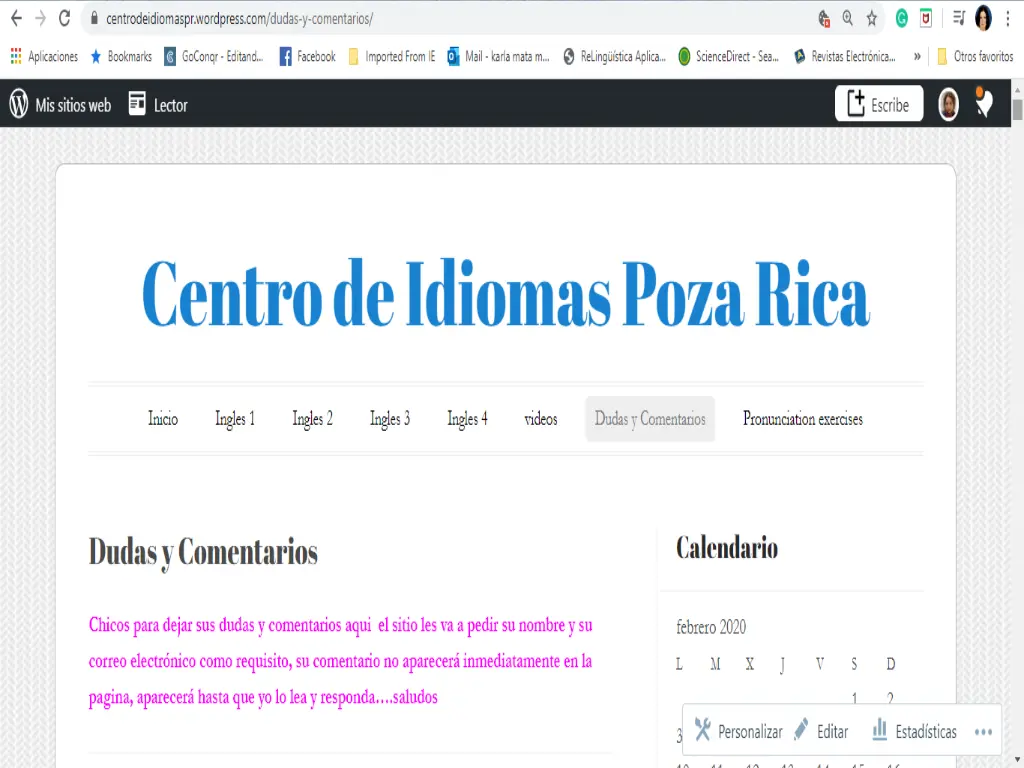The image size is (1024, 768).
Task: Click the febrero 2020 calendar caption
Action: point(711,627)
